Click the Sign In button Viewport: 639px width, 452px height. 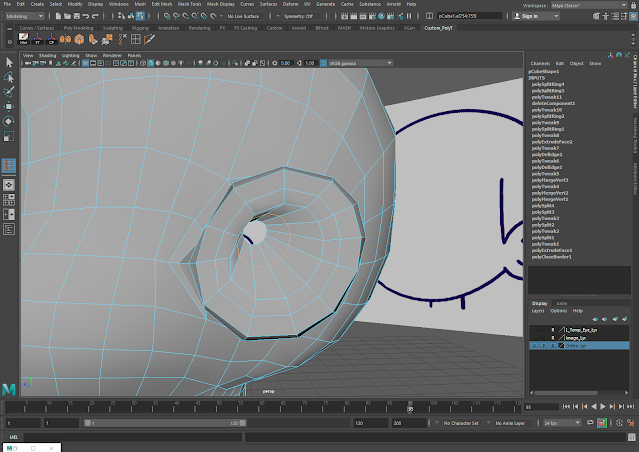[528, 16]
